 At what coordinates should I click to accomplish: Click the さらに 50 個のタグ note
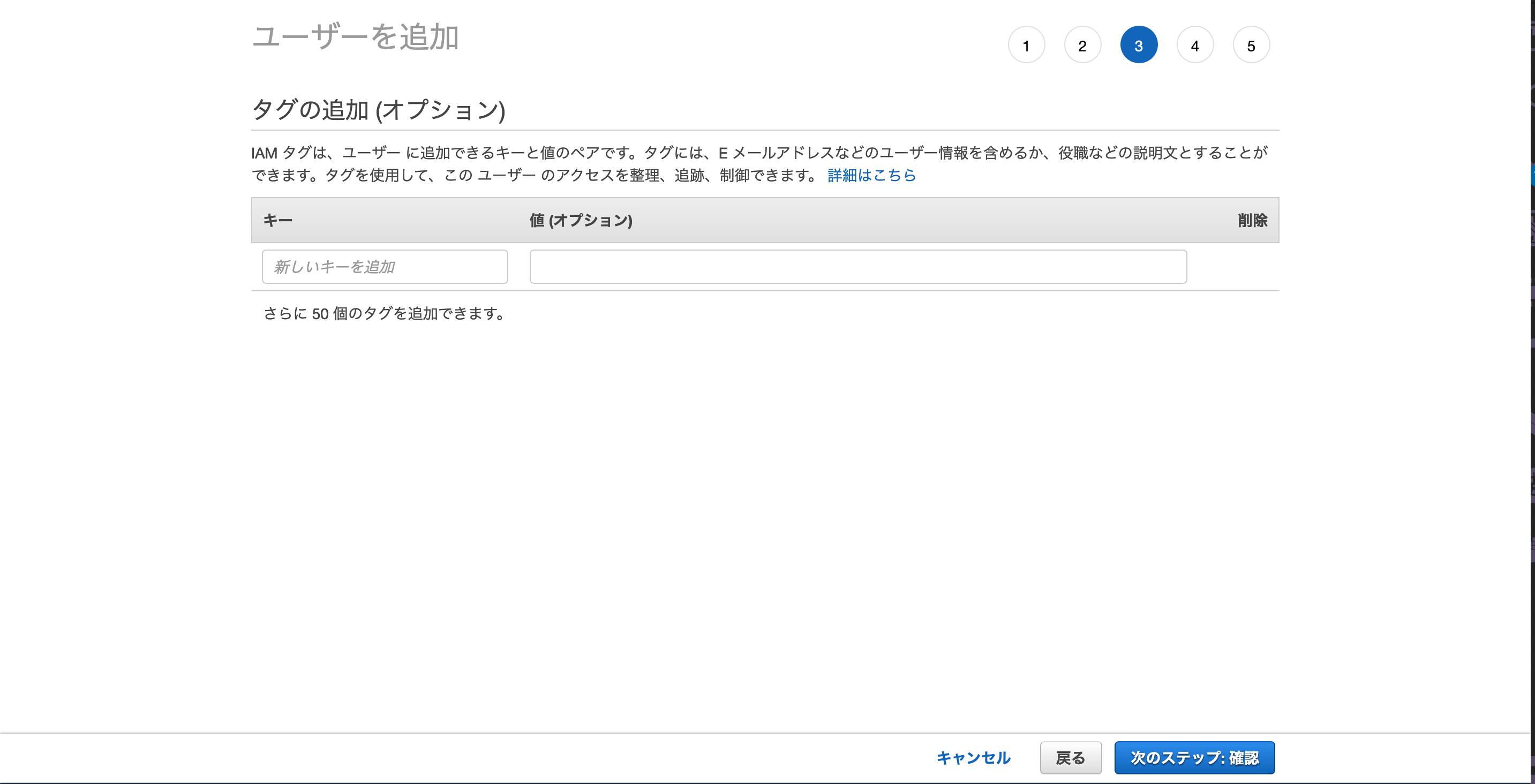(385, 313)
